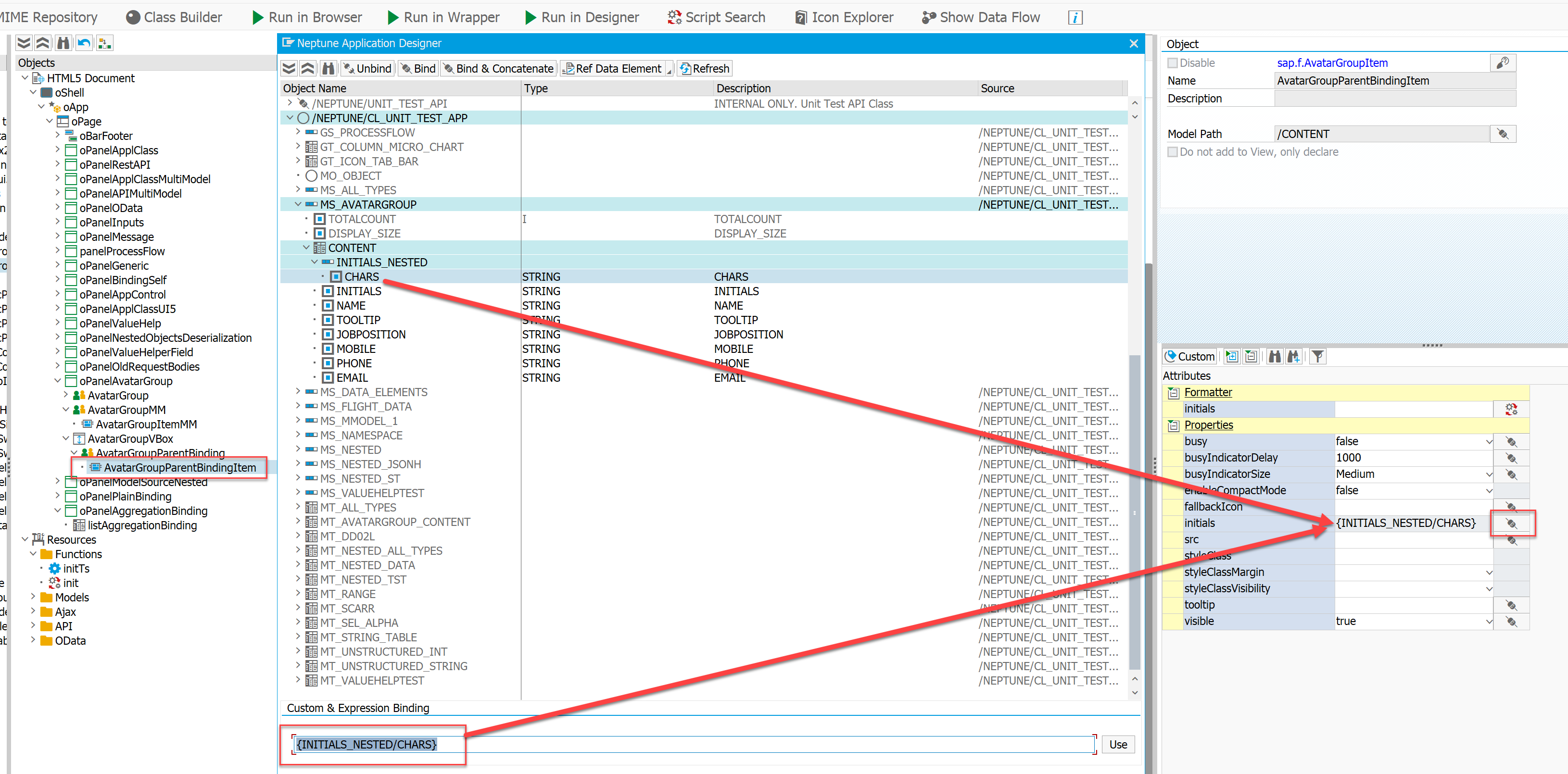
Task: Check 'Do not add to View, only declare'
Action: click(1172, 151)
